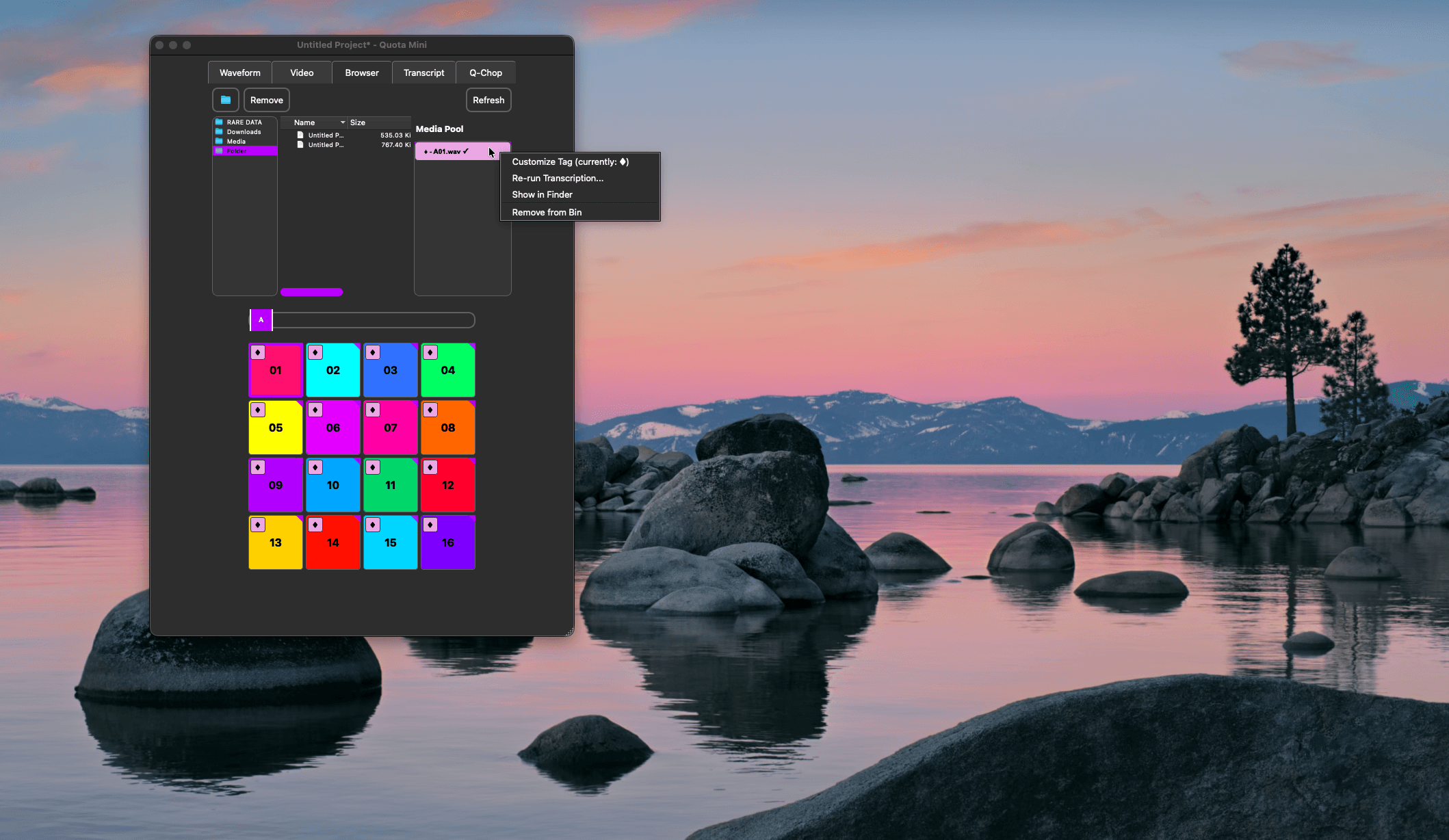Choose Customize Tag from context menu

(570, 162)
